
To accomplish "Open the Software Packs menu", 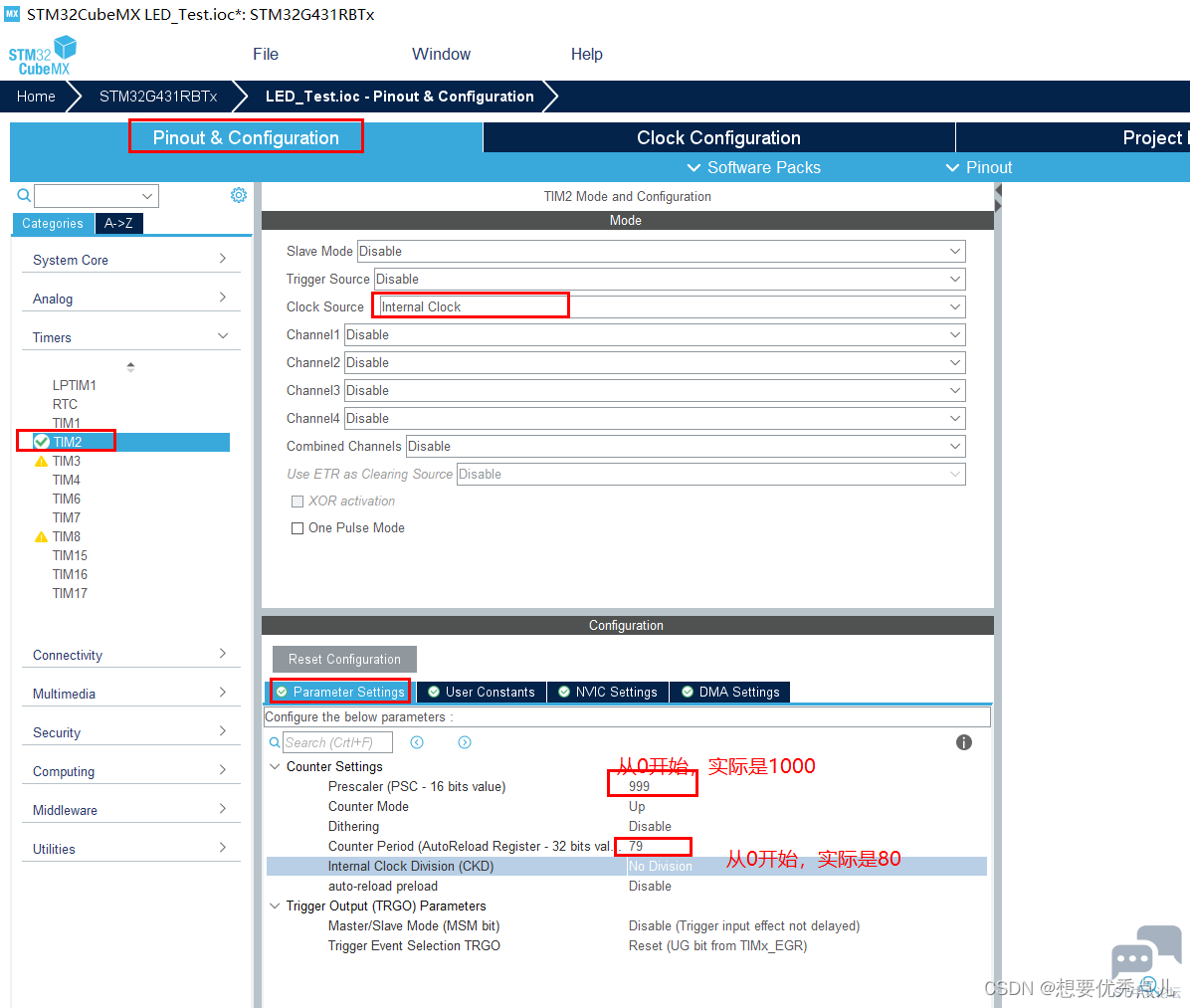I will click(753, 167).
